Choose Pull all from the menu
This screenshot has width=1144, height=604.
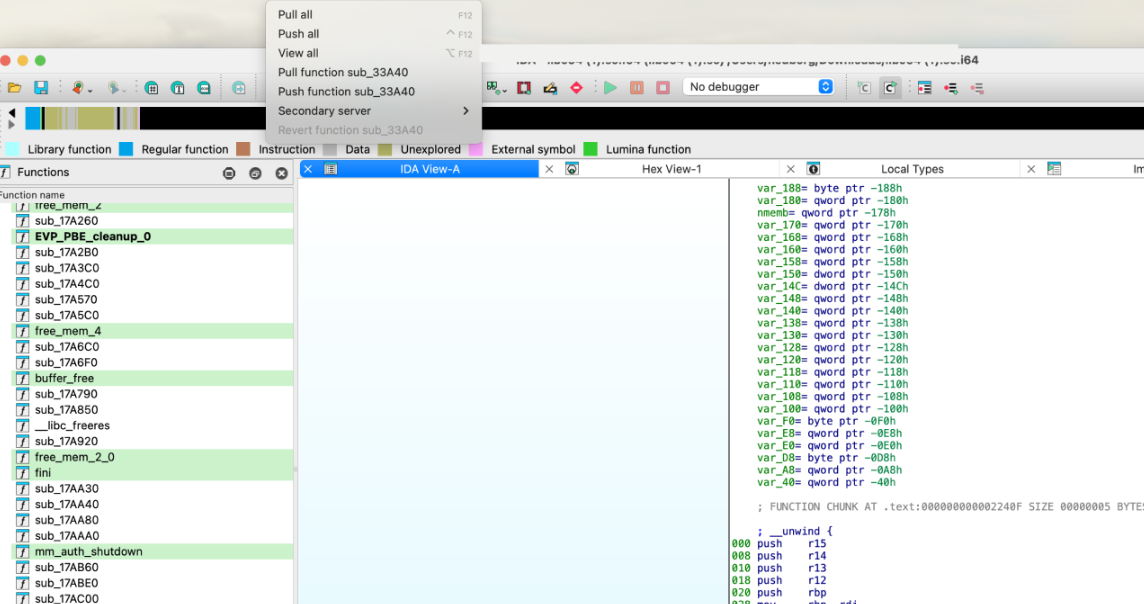pos(295,15)
